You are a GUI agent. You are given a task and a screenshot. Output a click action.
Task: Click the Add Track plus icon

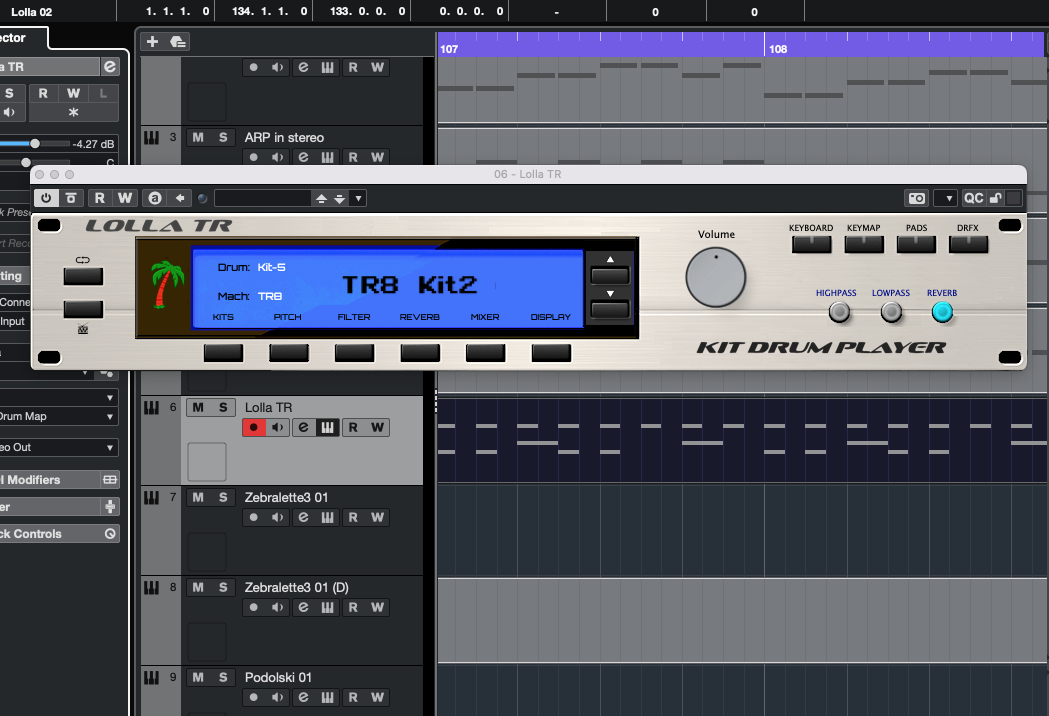click(x=153, y=41)
